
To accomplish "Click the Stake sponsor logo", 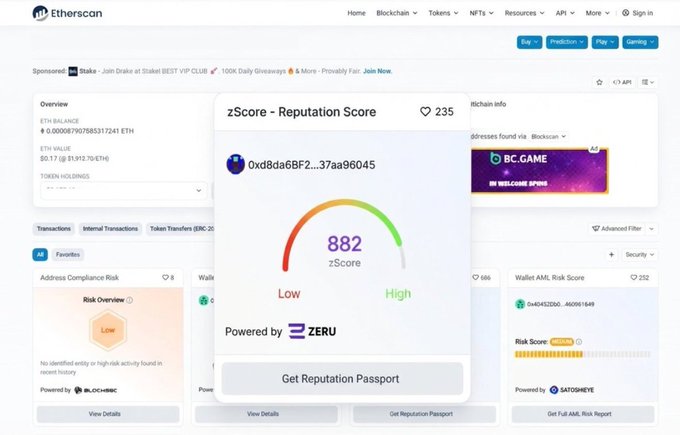I will point(73,71).
